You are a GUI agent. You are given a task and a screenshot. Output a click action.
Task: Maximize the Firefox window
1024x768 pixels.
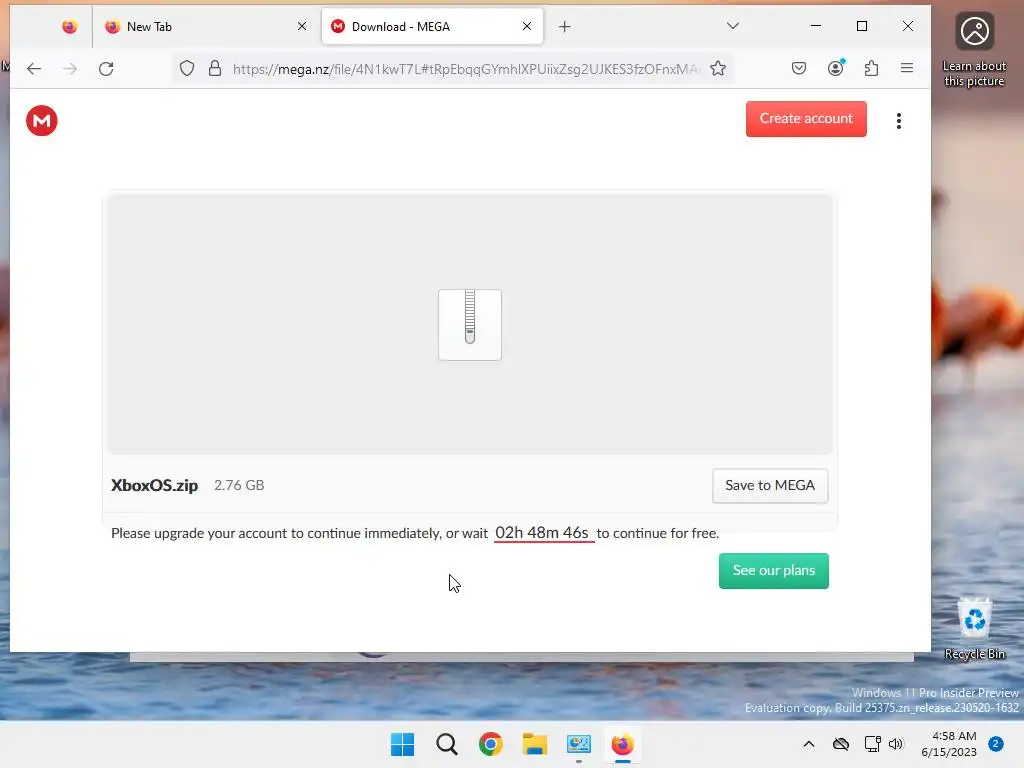point(862,26)
